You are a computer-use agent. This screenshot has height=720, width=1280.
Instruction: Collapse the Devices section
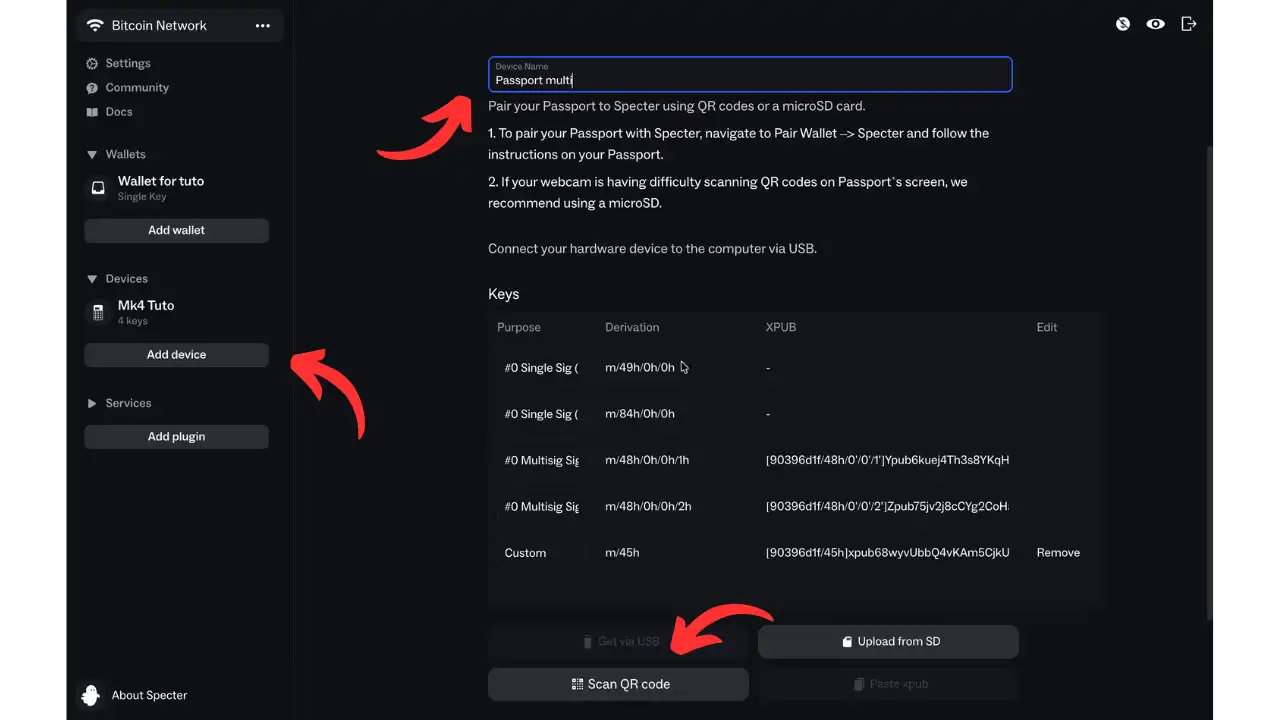pos(117,279)
